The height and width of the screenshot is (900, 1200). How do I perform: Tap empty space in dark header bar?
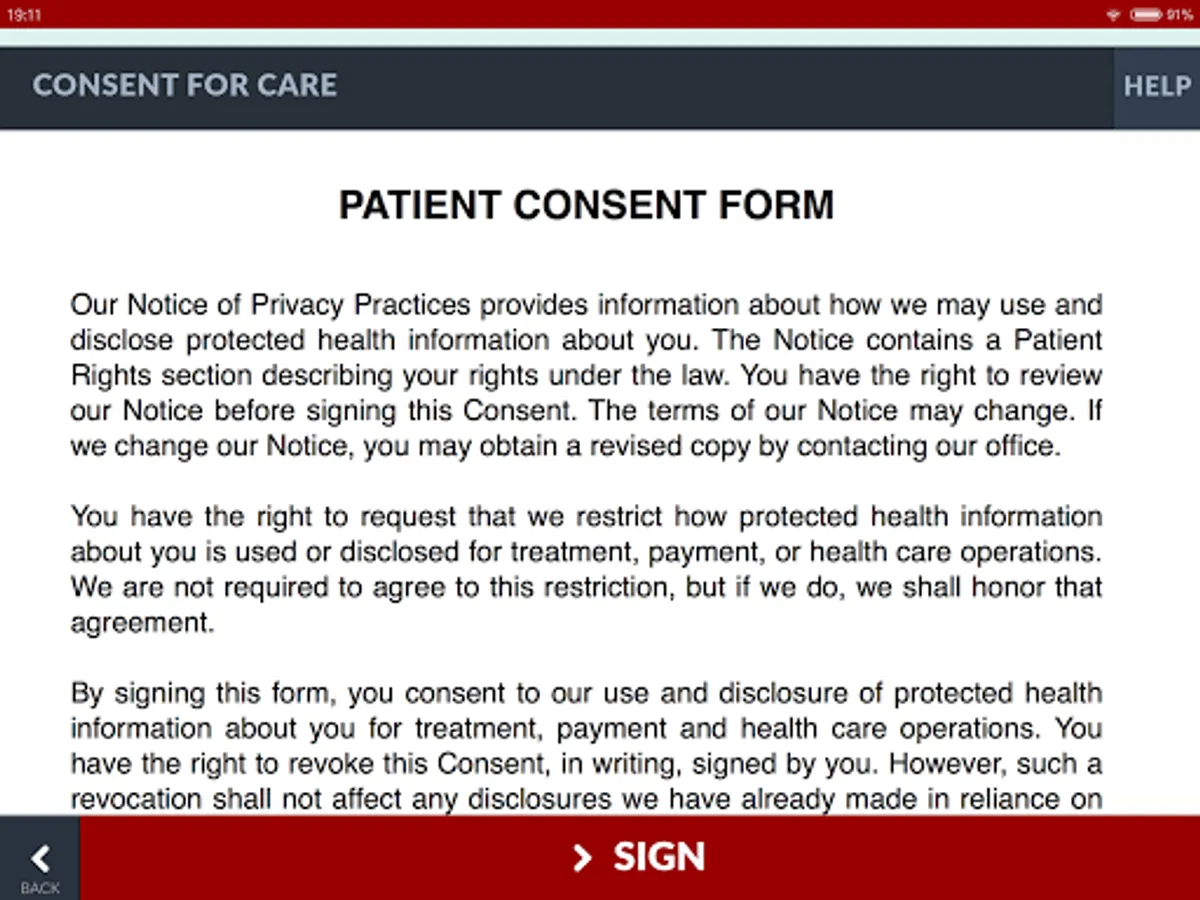pyautogui.click(x=720, y=87)
